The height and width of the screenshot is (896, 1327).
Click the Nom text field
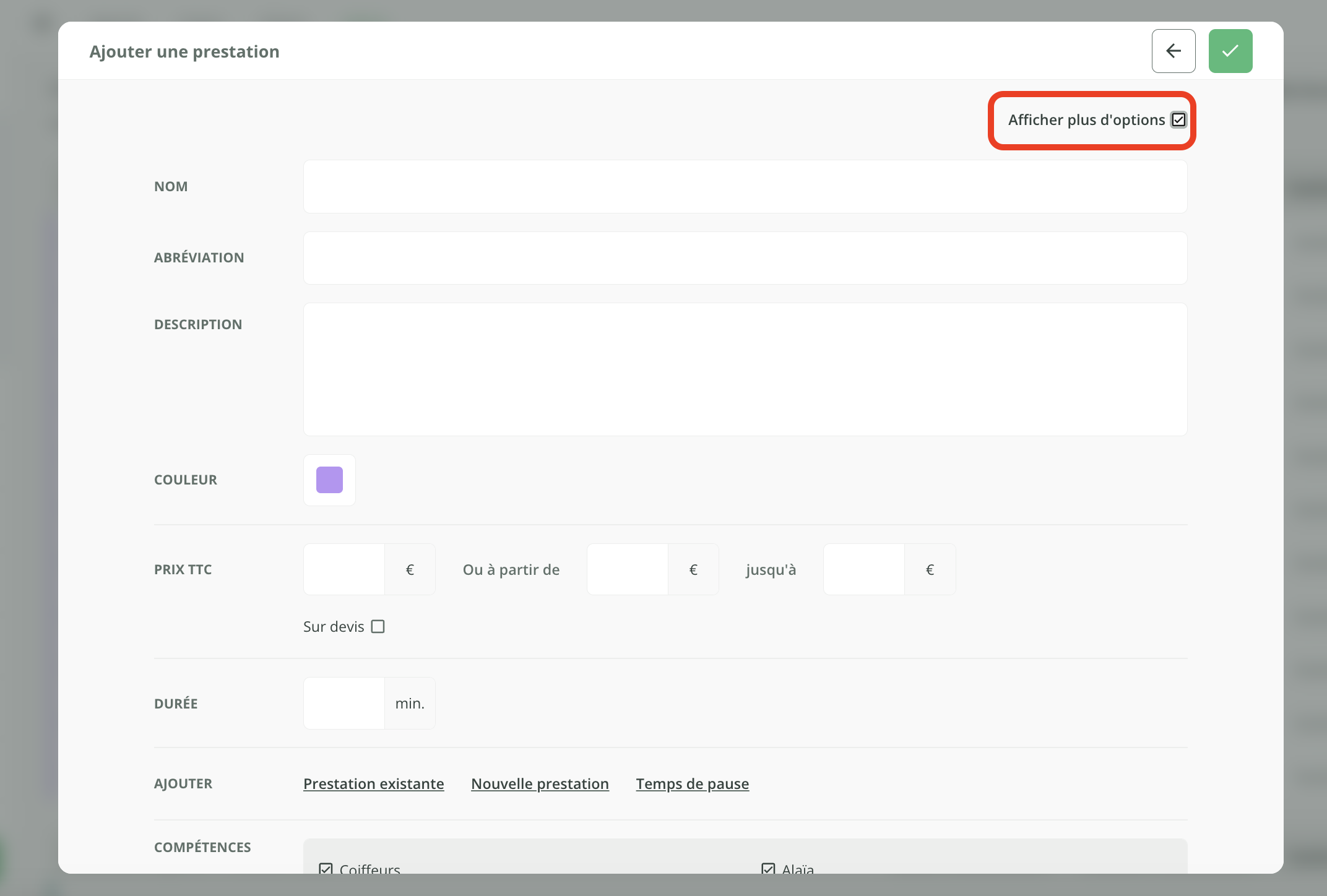(x=745, y=187)
